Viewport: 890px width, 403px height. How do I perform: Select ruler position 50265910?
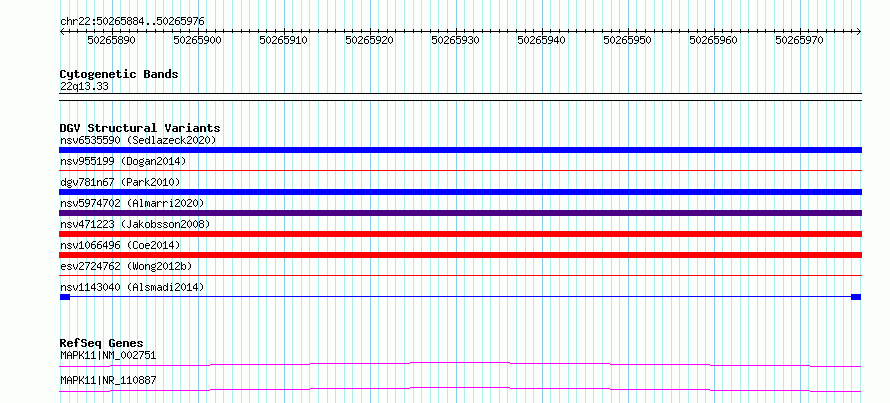[284, 41]
